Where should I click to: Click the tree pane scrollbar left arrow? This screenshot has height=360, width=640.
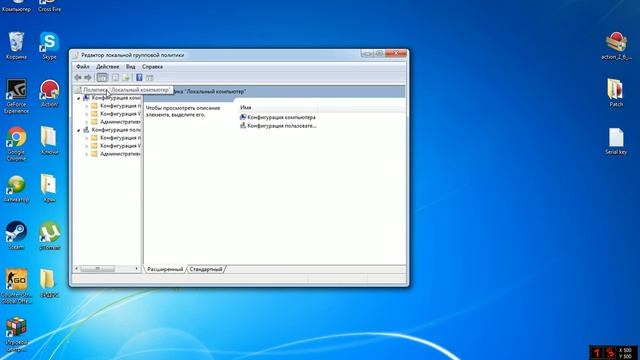click(x=76, y=269)
